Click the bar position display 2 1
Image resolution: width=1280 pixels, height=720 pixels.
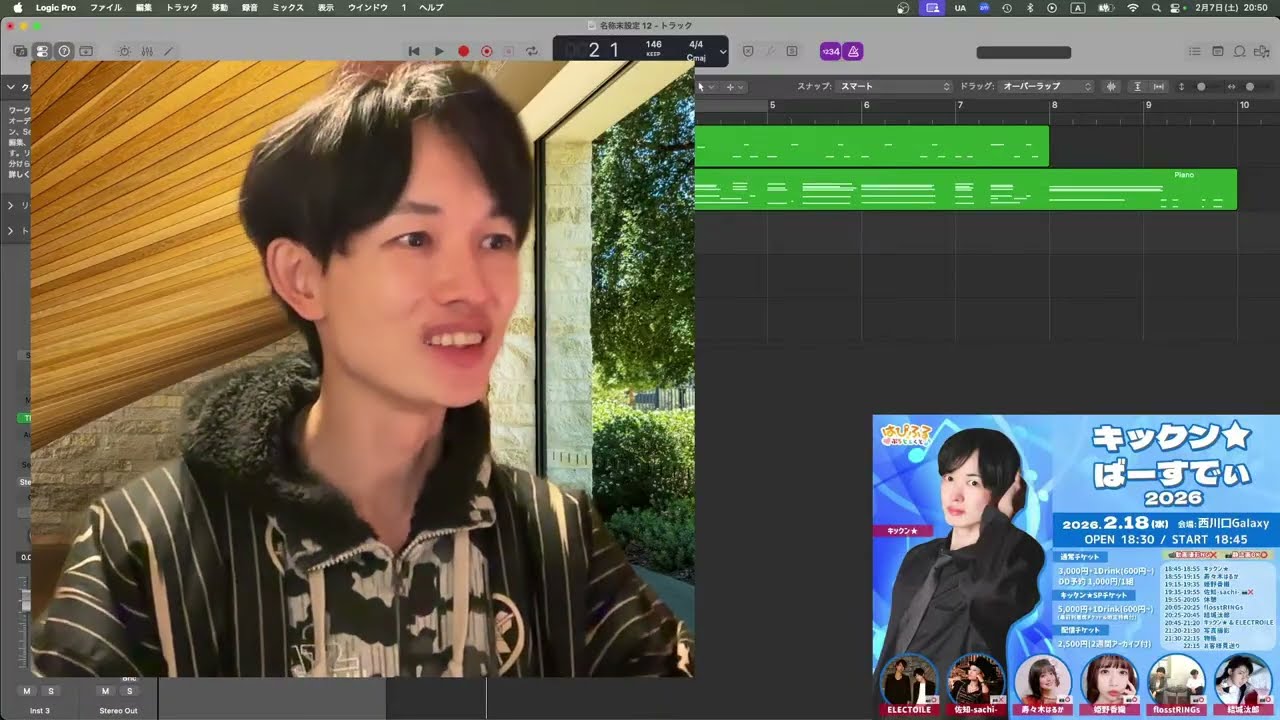[603, 50]
